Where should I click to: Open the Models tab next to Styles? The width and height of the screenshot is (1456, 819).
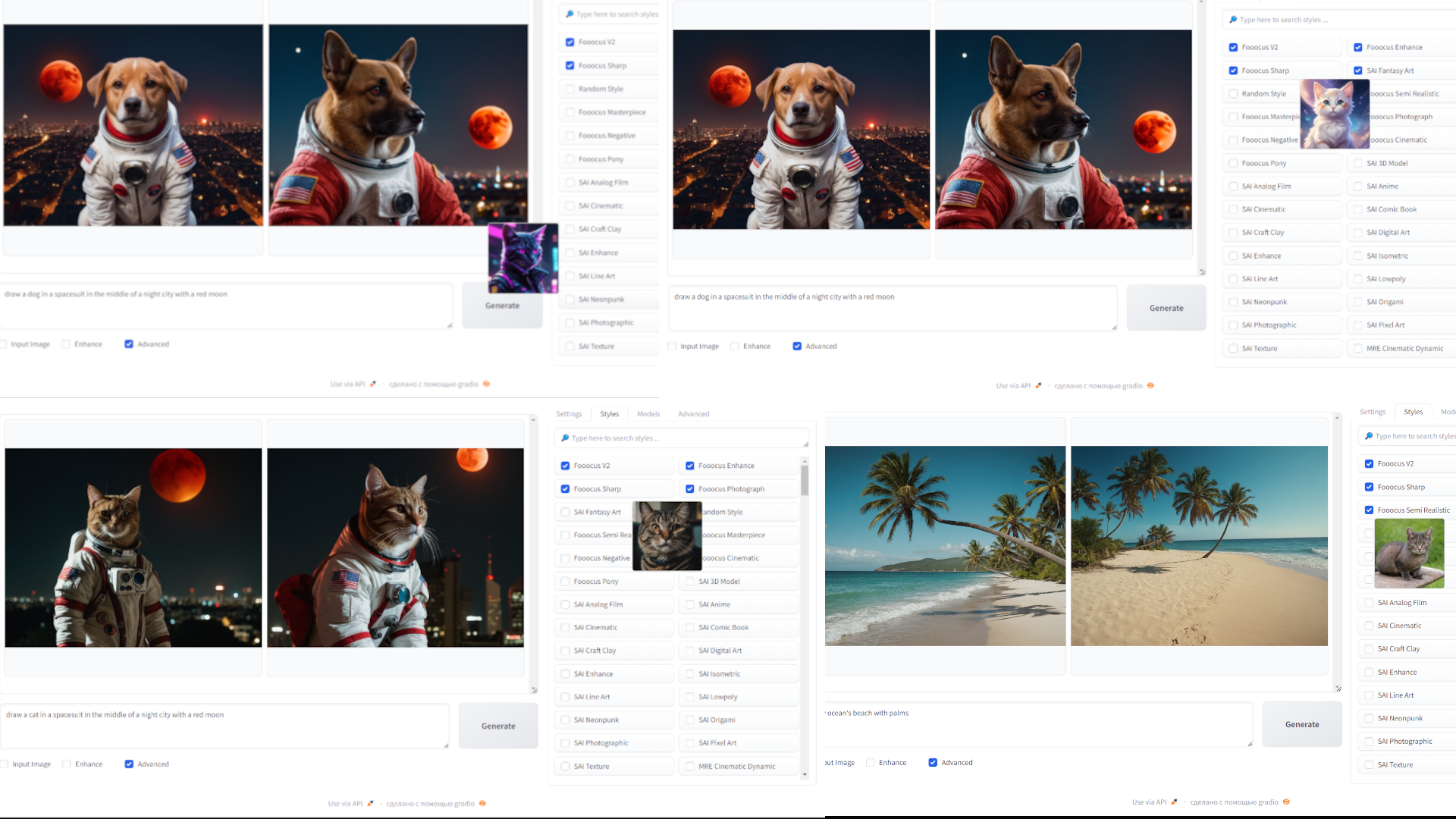[648, 414]
